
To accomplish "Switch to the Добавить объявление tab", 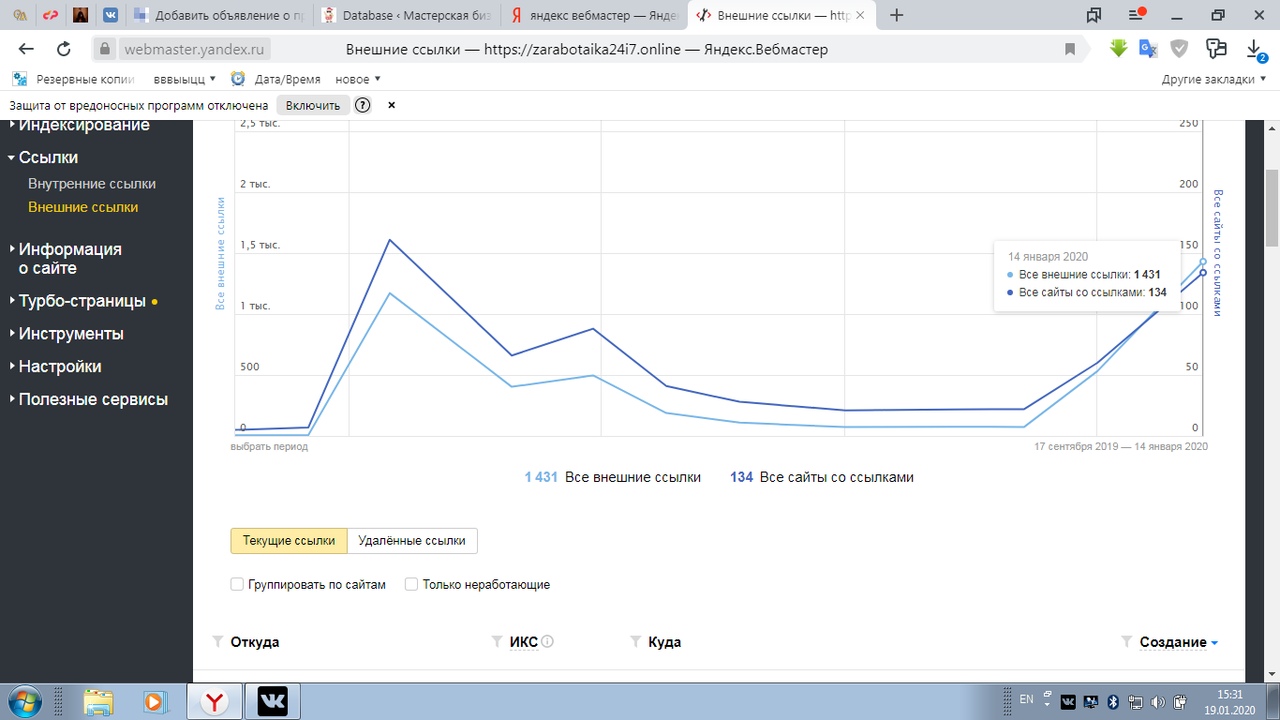I will (218, 16).
